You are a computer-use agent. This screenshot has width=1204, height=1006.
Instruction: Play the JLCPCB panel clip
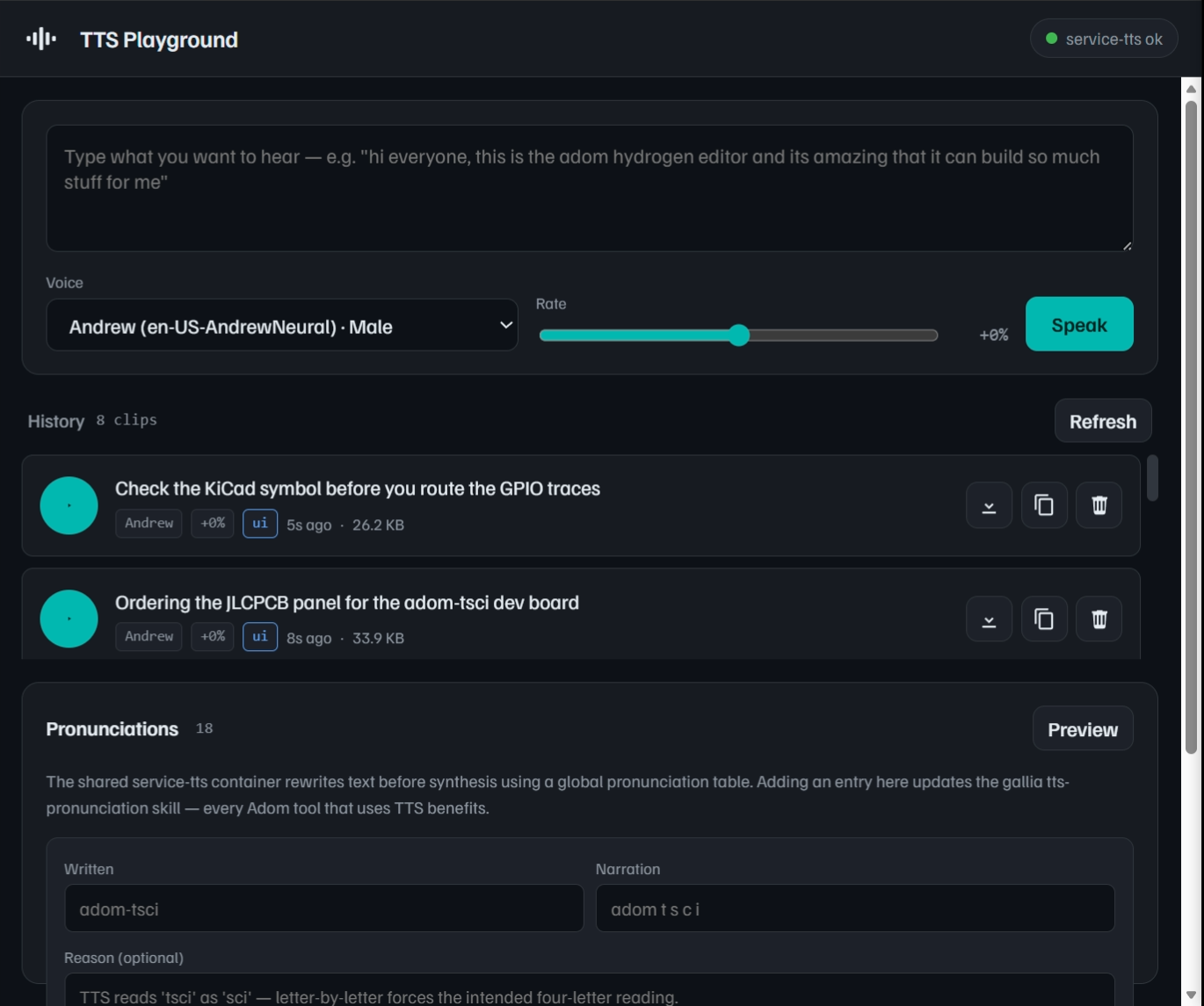point(69,619)
